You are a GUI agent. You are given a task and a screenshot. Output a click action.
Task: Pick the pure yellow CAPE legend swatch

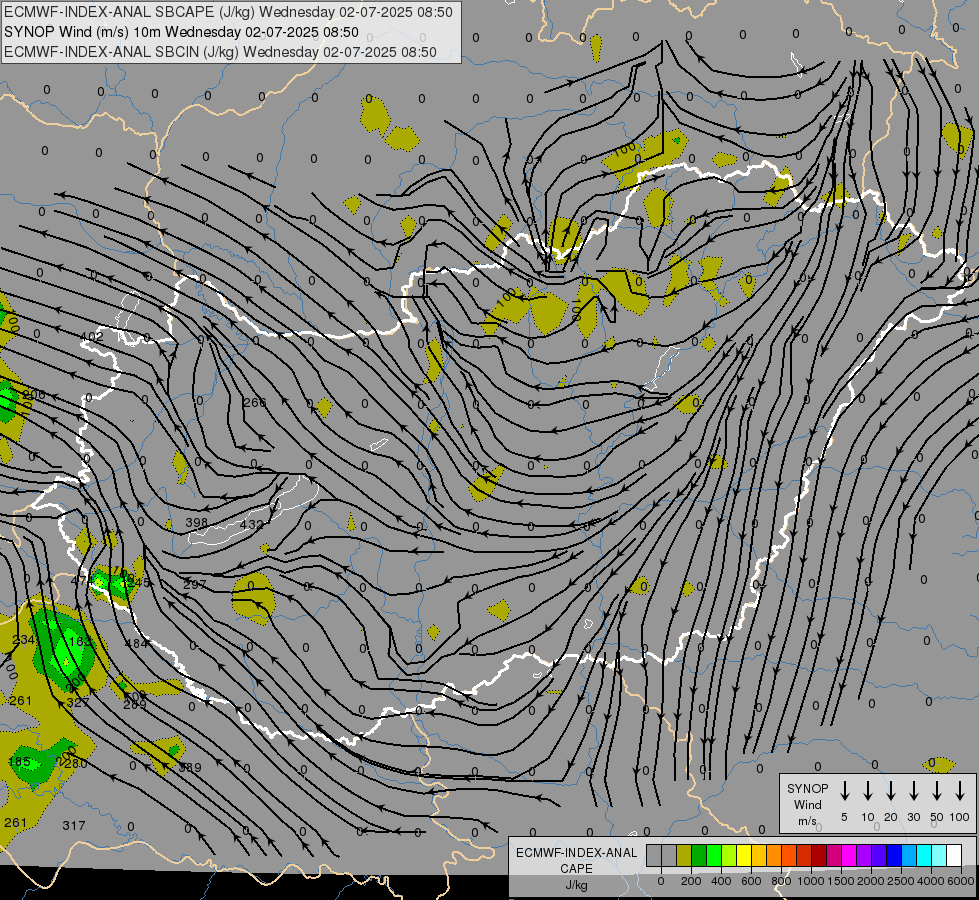744,855
